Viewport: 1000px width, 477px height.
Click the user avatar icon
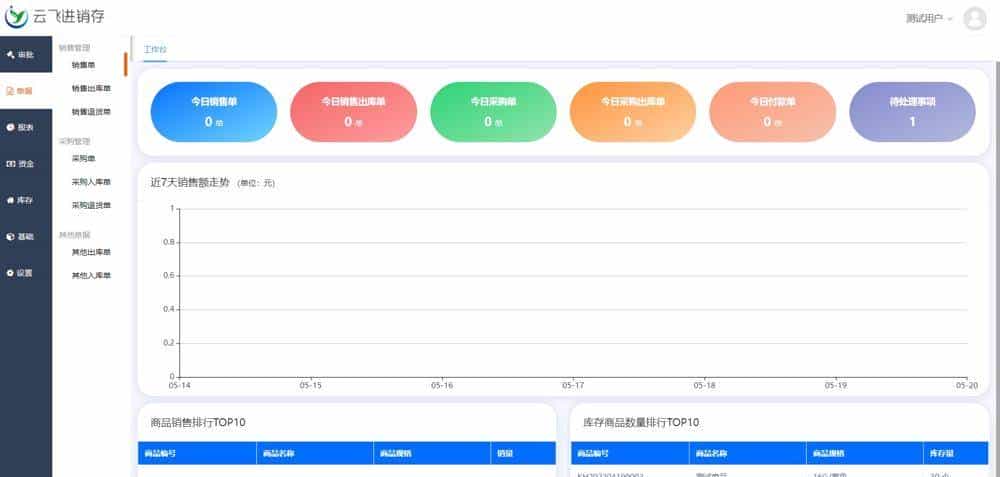(974, 18)
